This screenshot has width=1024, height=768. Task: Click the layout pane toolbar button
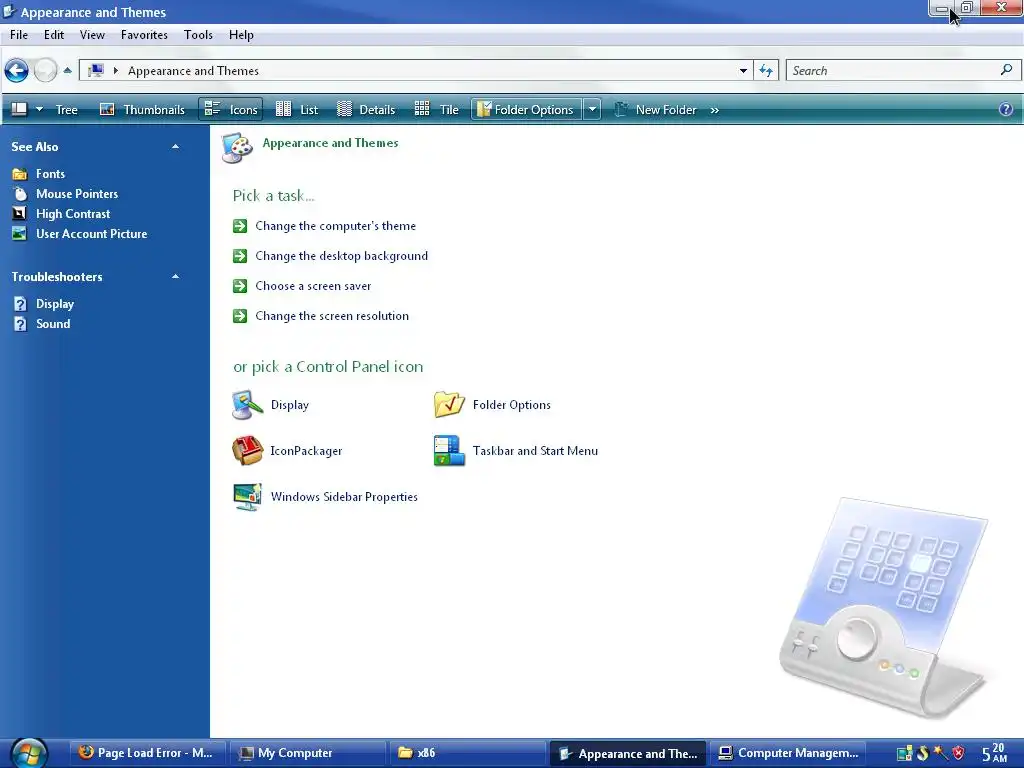click(x=20, y=109)
